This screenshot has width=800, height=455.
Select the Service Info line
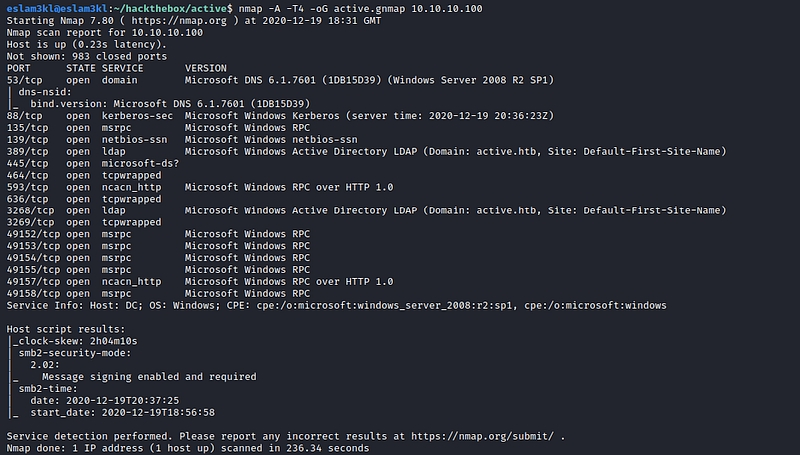342,305
